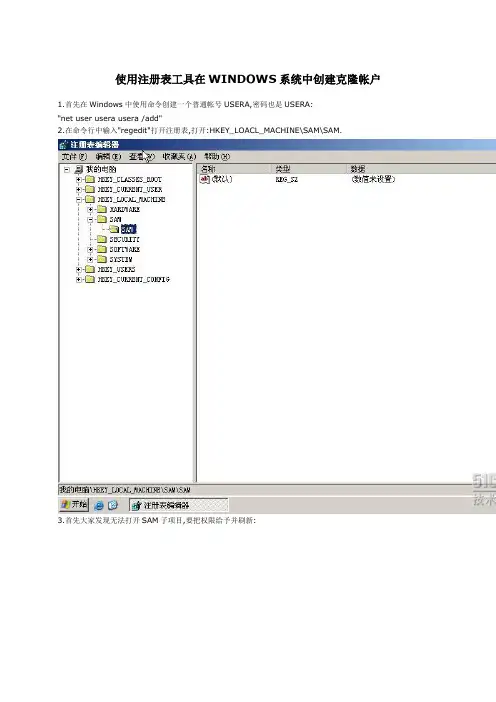This screenshot has height=702, width=496.
Task: Select the SECURITY key label
Action: tap(124, 240)
